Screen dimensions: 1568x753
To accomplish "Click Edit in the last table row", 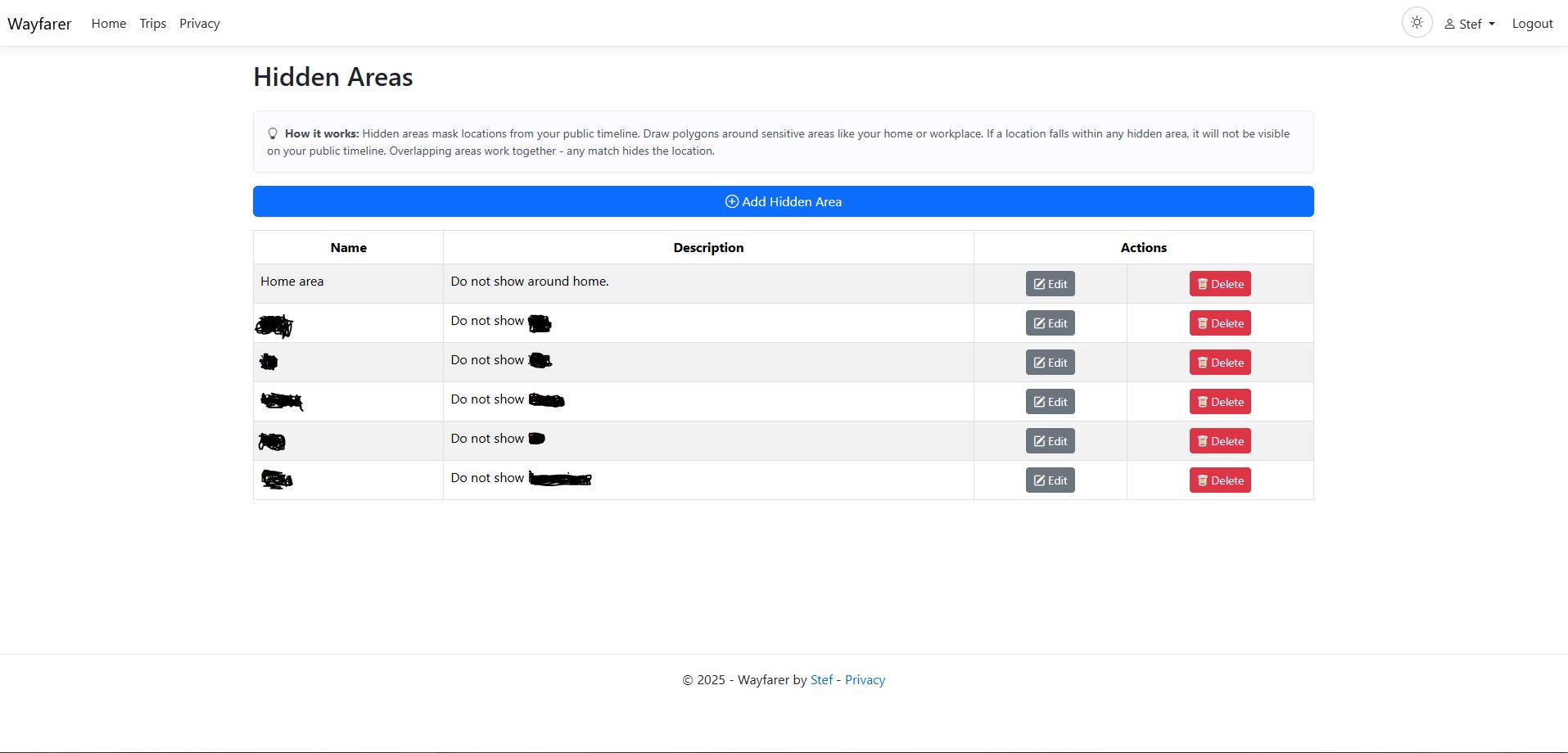I will pos(1051,480).
